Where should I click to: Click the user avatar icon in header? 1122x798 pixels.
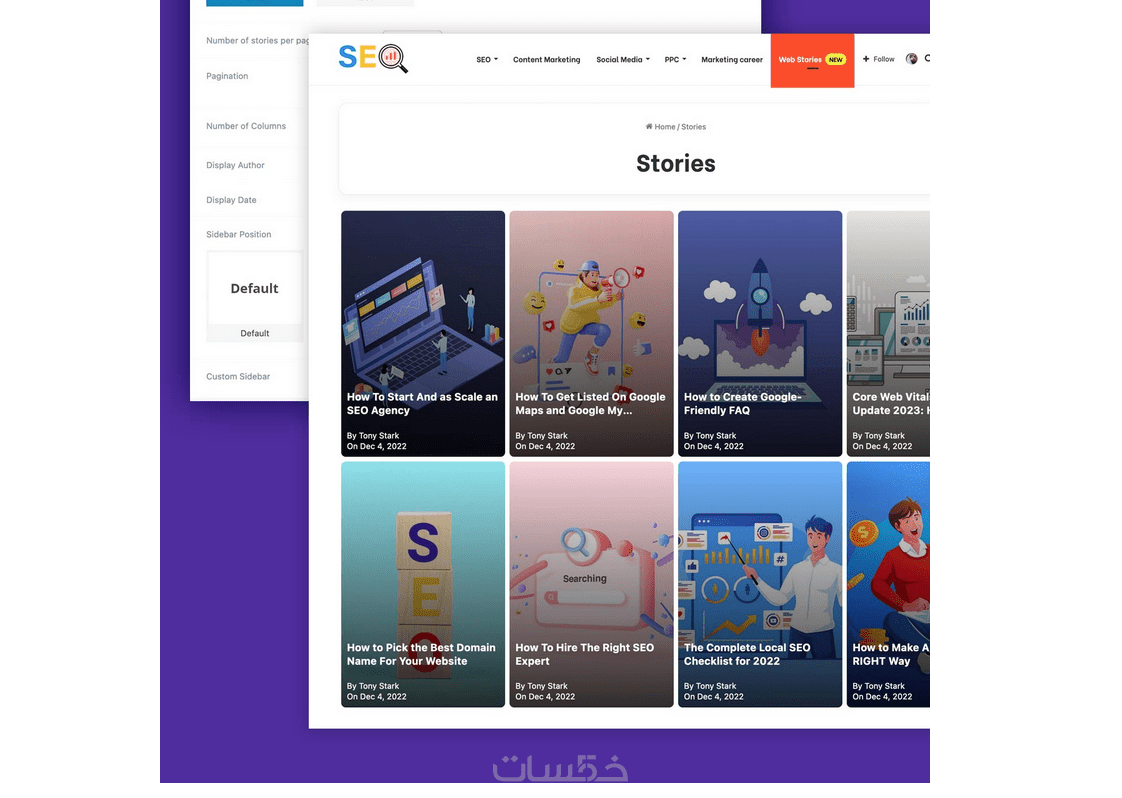point(911,59)
